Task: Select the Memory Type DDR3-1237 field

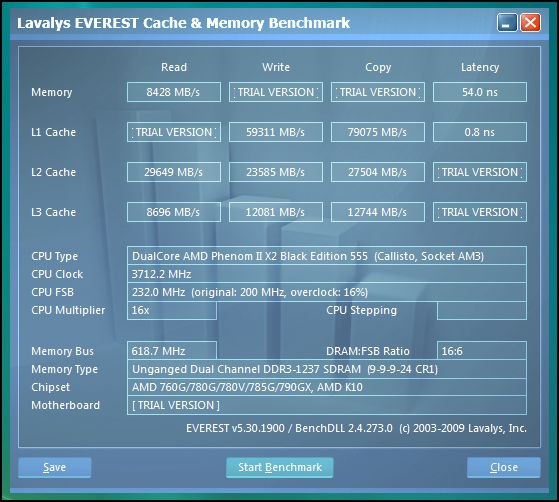Action: click(x=327, y=369)
